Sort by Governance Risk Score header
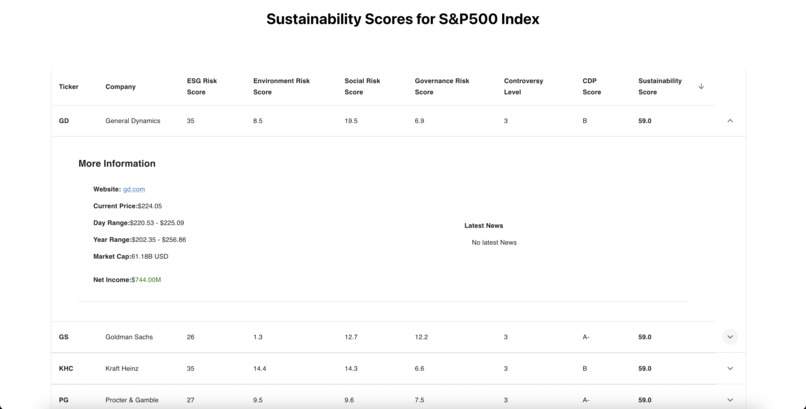The width and height of the screenshot is (806, 409). coord(442,86)
